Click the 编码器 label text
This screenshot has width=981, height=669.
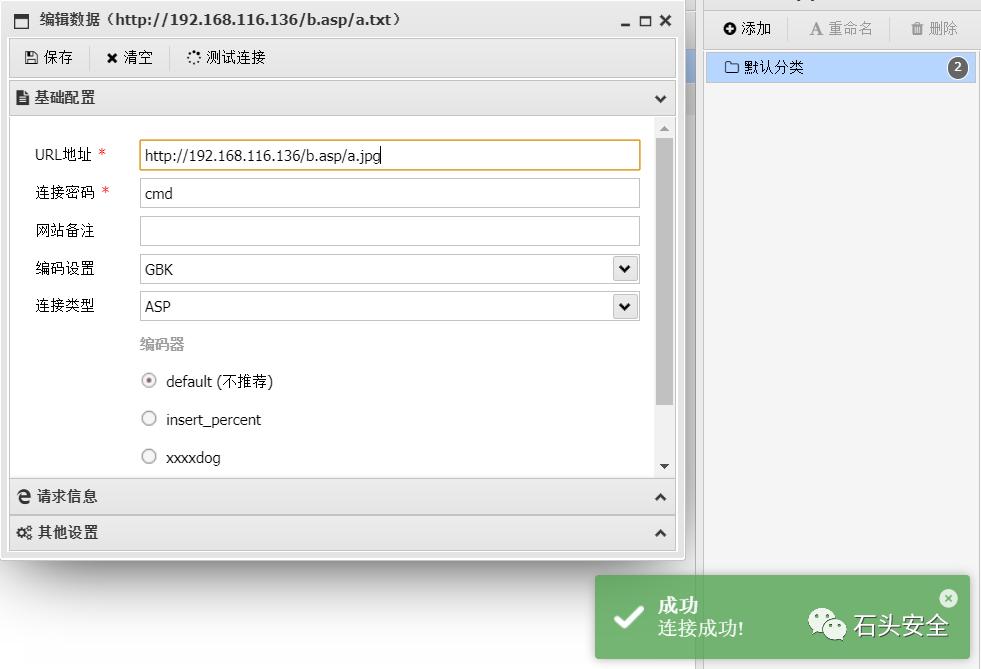pos(162,344)
